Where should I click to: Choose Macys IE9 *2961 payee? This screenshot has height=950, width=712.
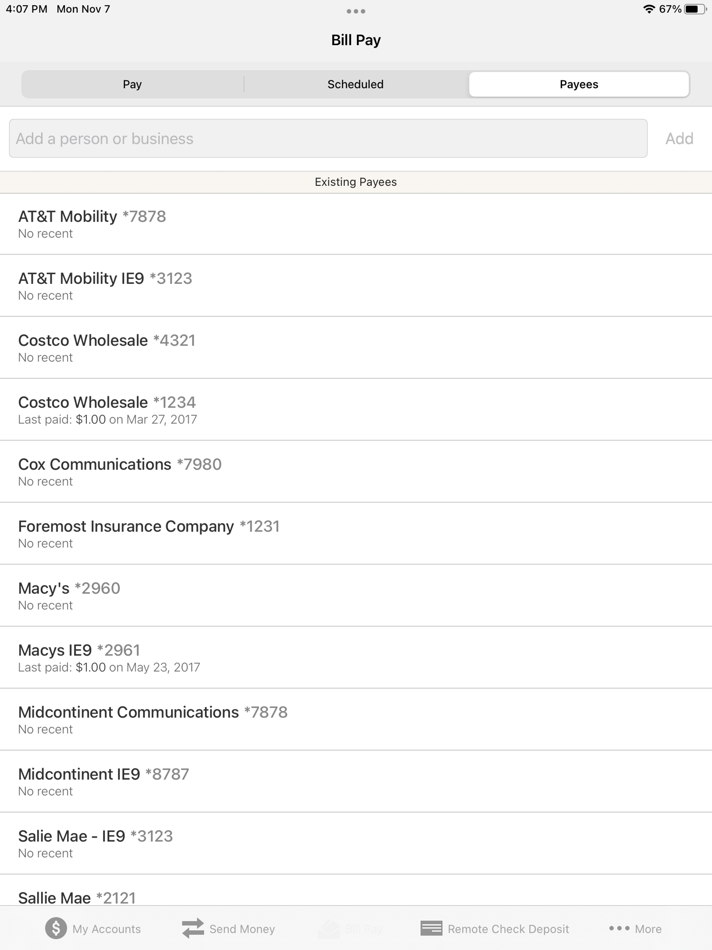(x=356, y=657)
